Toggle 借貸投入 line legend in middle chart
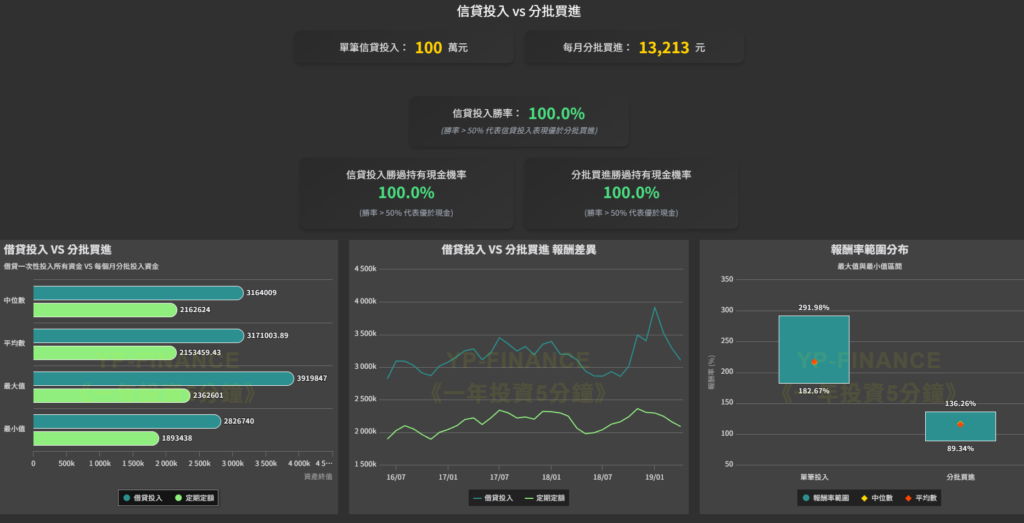Viewport: 1024px width, 523px height. pyautogui.click(x=491, y=497)
